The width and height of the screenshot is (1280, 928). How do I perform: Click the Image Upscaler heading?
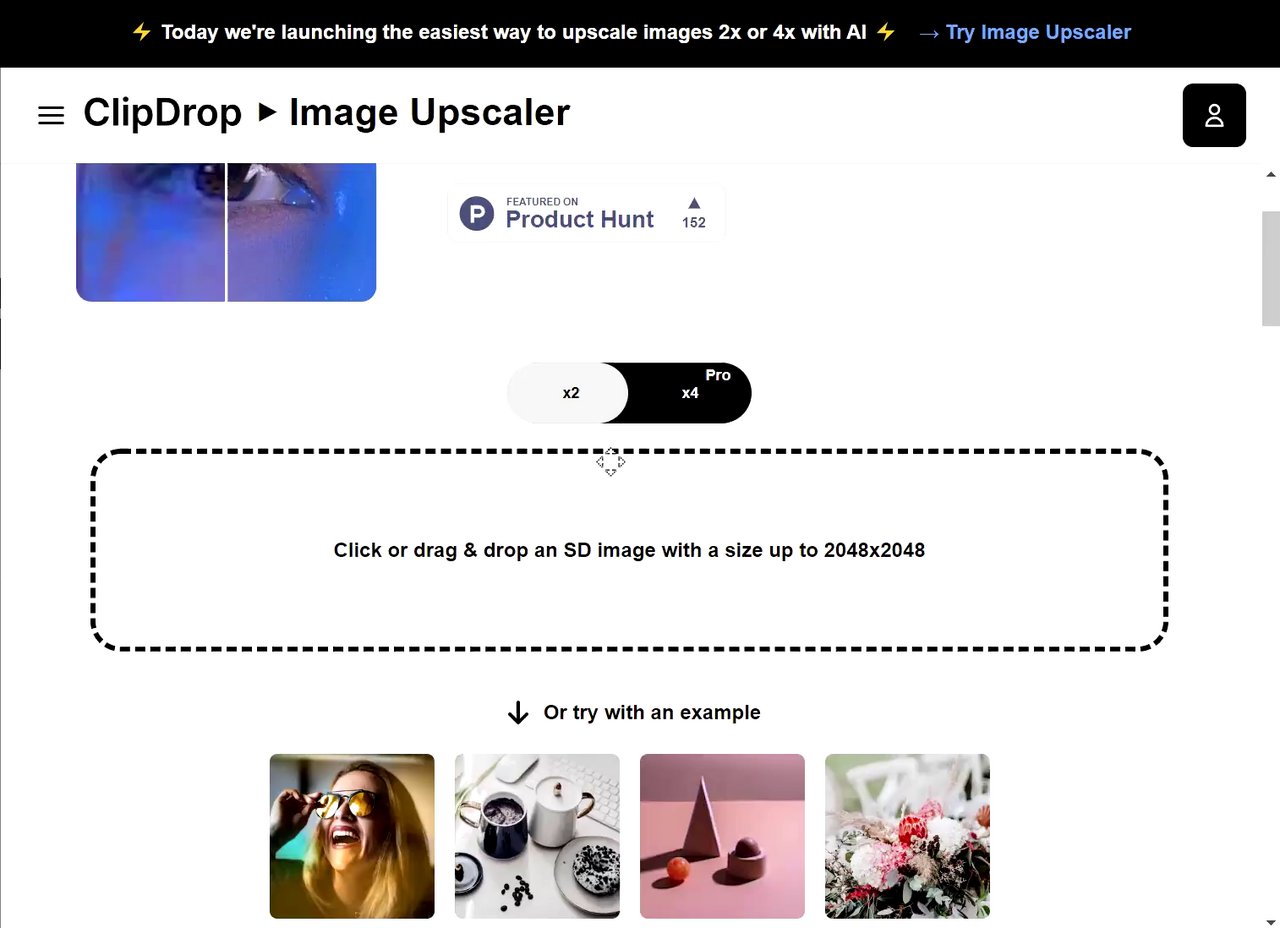pos(429,113)
